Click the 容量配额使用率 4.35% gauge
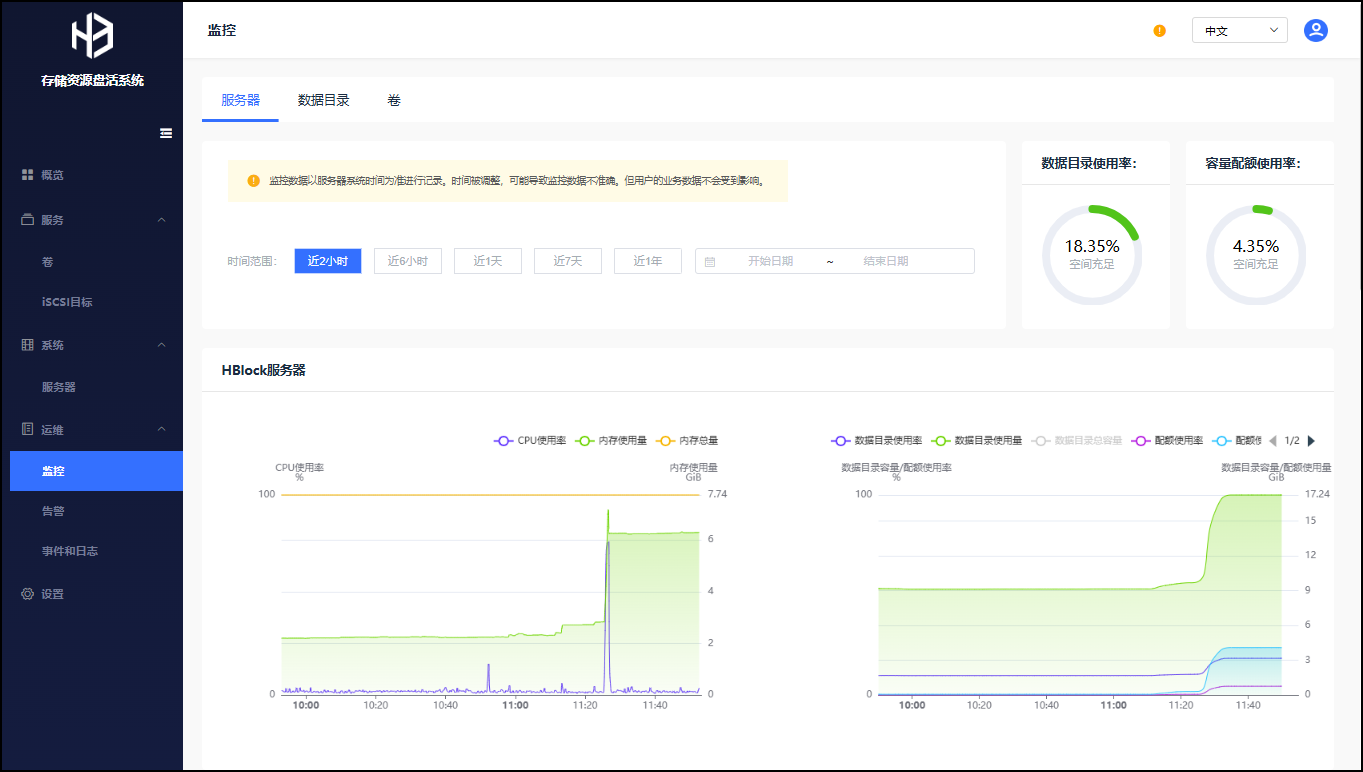The height and width of the screenshot is (772, 1363). [x=1256, y=255]
